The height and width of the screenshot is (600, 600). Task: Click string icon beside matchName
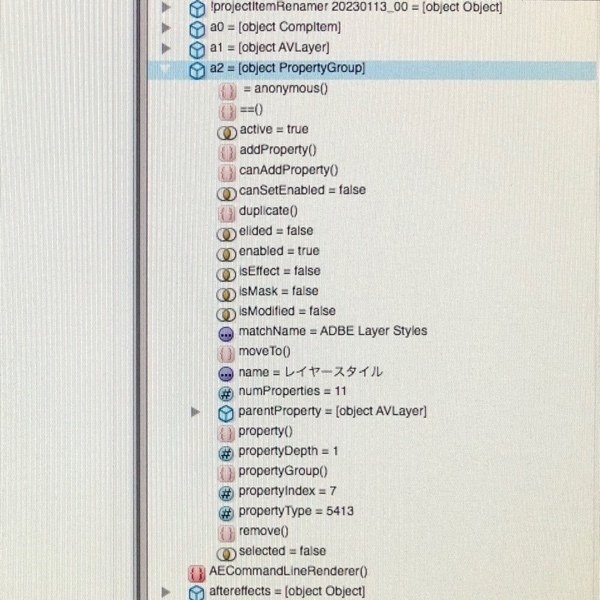point(226,334)
